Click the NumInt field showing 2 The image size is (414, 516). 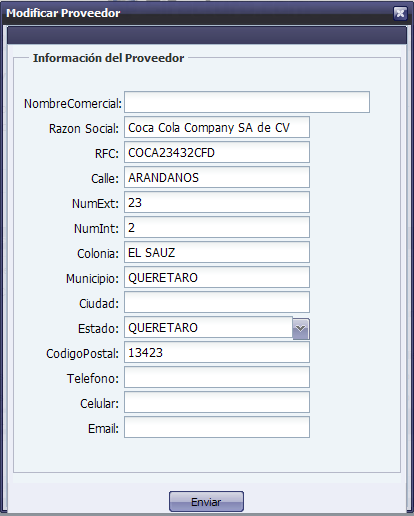tap(217, 227)
